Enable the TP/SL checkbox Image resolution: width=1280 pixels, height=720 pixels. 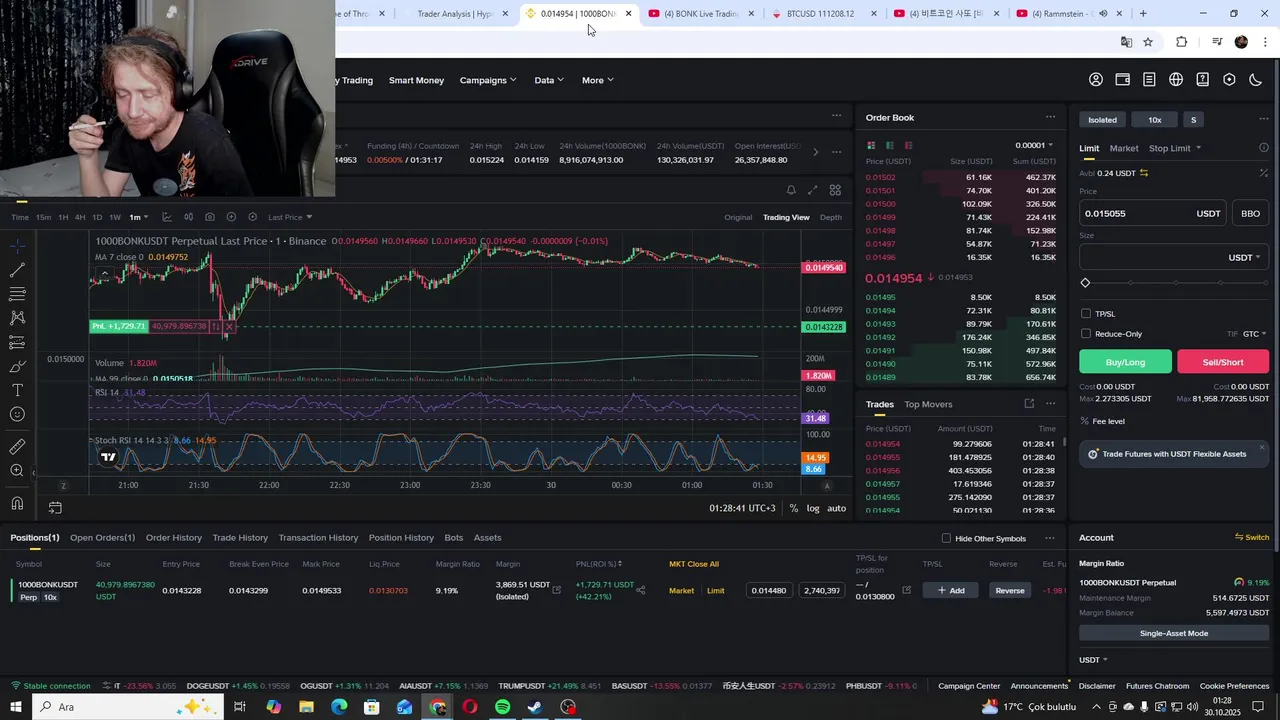(x=1086, y=314)
